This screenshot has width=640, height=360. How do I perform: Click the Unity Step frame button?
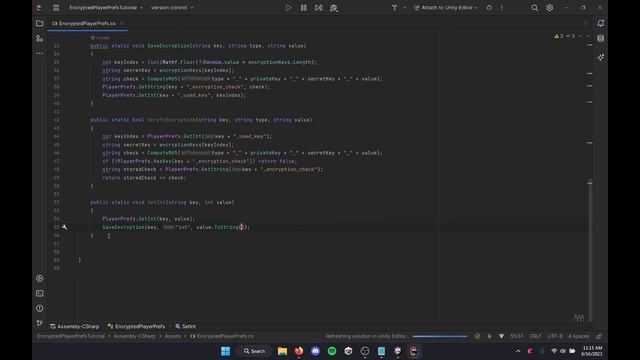[318, 8]
